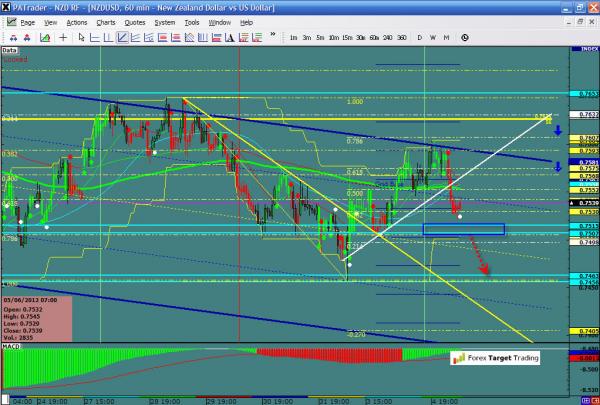Click the 'Close: 0.7539' value in data box
The width and height of the screenshot is (600, 405).
click(23, 331)
